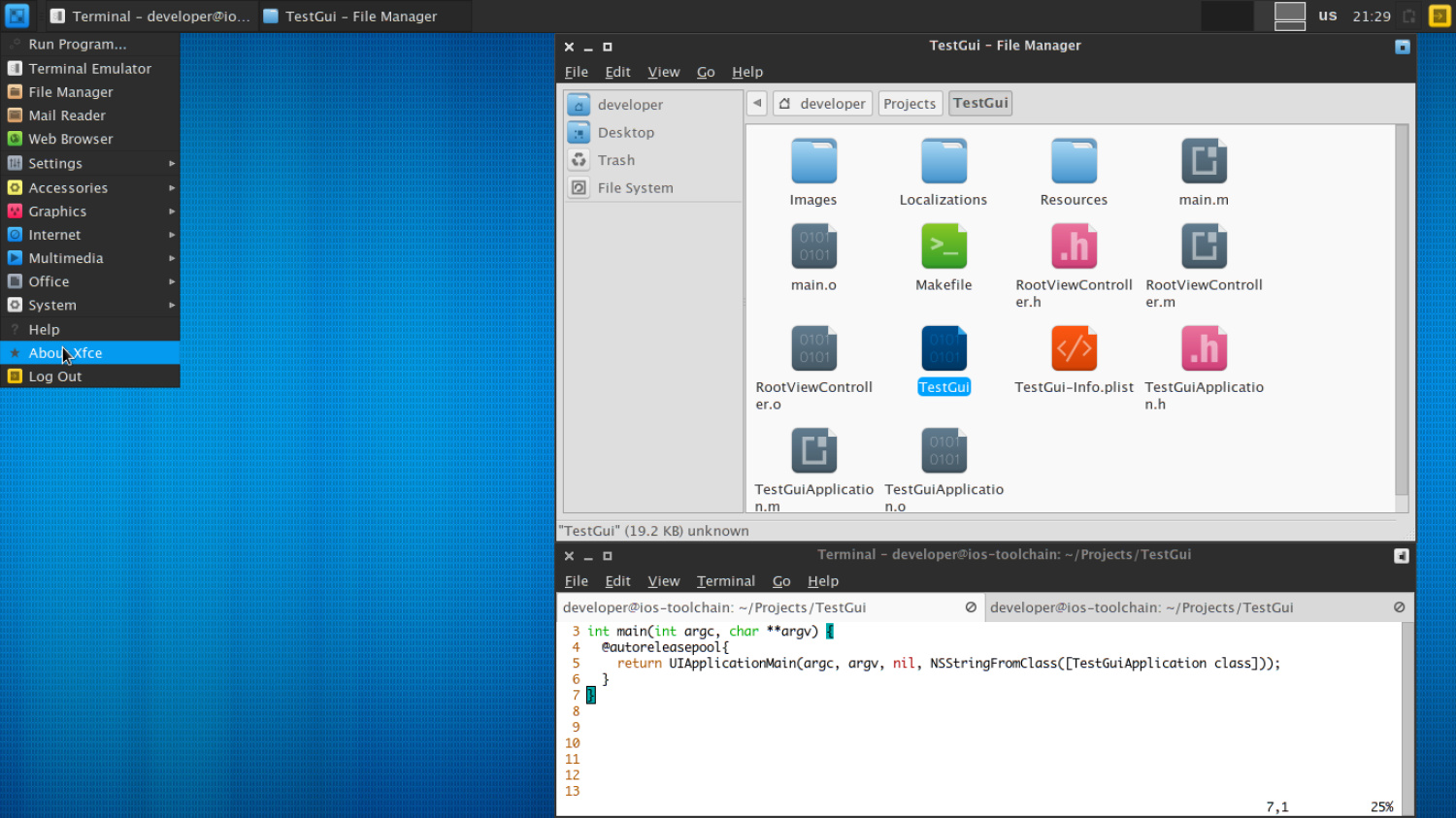Close the first terminal tab
The height and width of the screenshot is (818, 1456).
point(971,607)
